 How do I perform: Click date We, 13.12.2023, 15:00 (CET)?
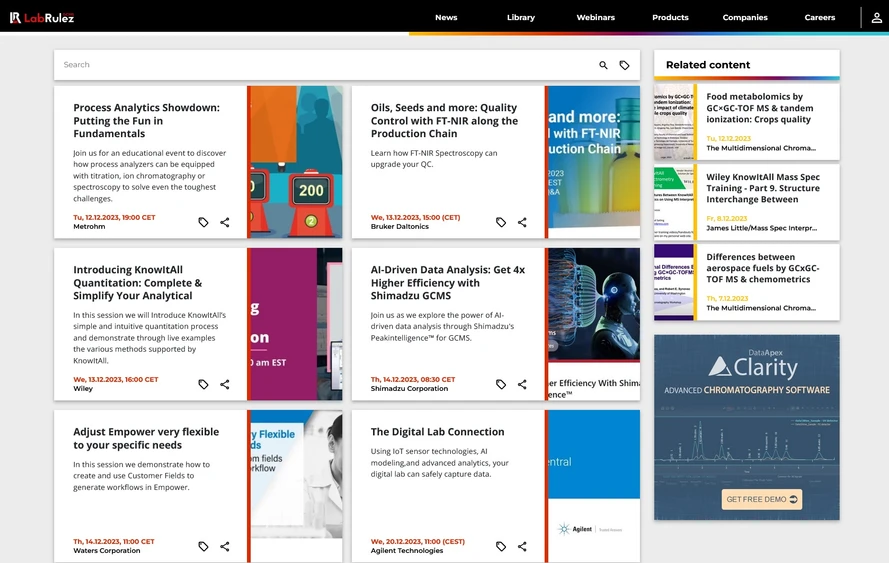416,217
